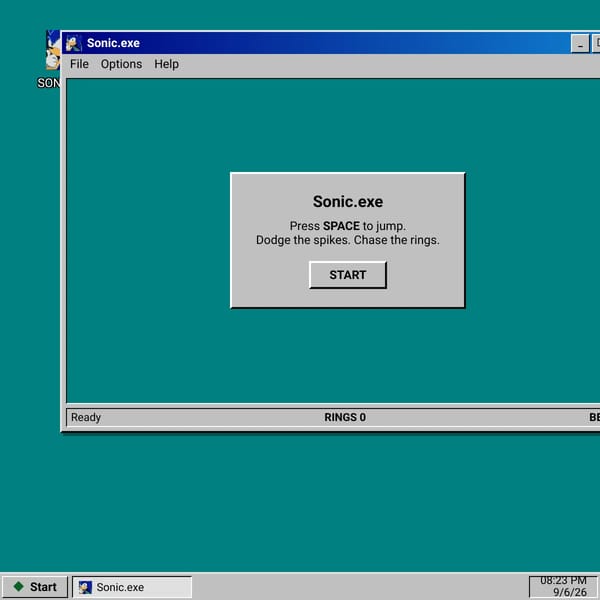Viewport: 600px width, 600px height.
Task: Click the 'Dodge the spikes' instruction line
Action: (x=348, y=240)
